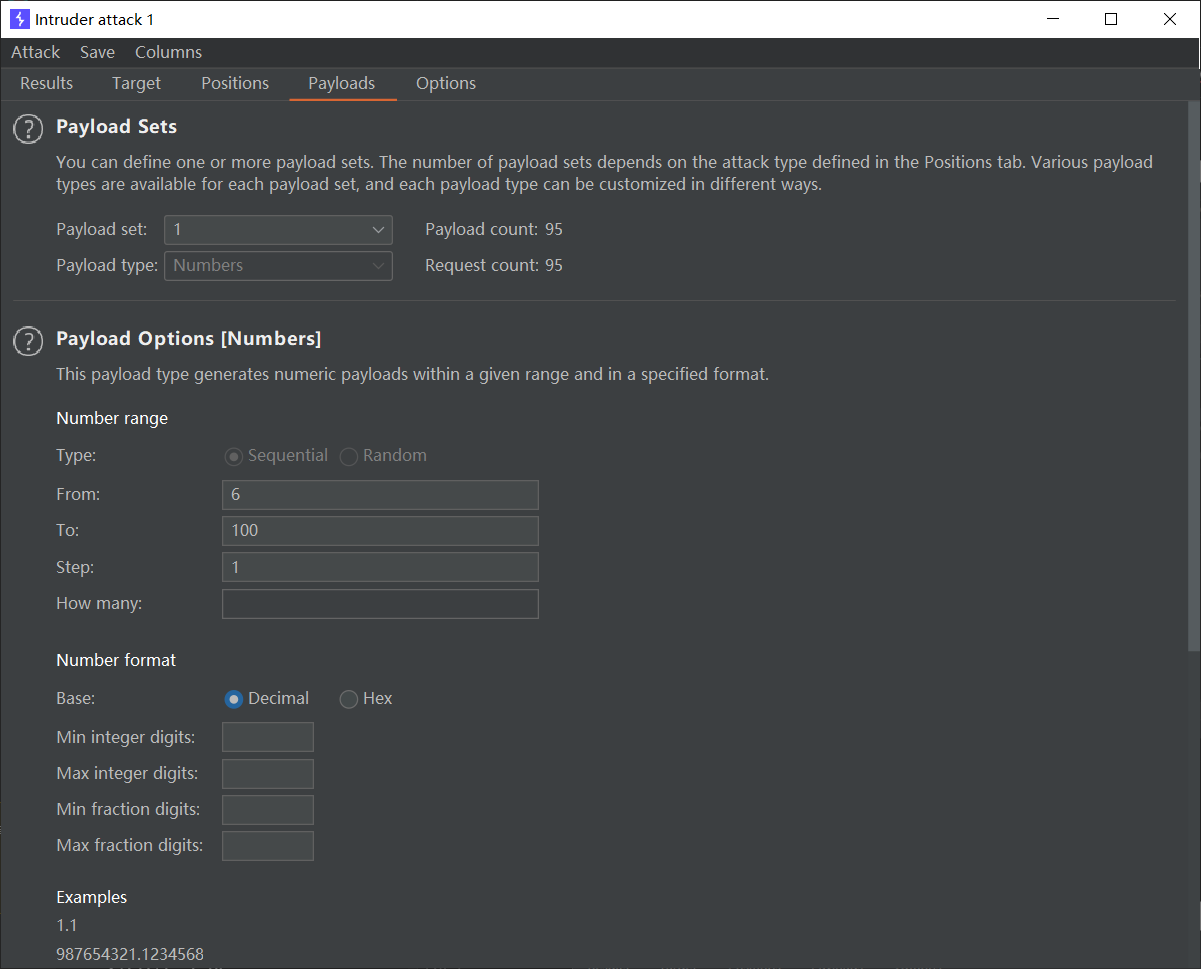Screen dimensions: 1201x969
Task: Switch to the Results tab
Action: coord(46,84)
